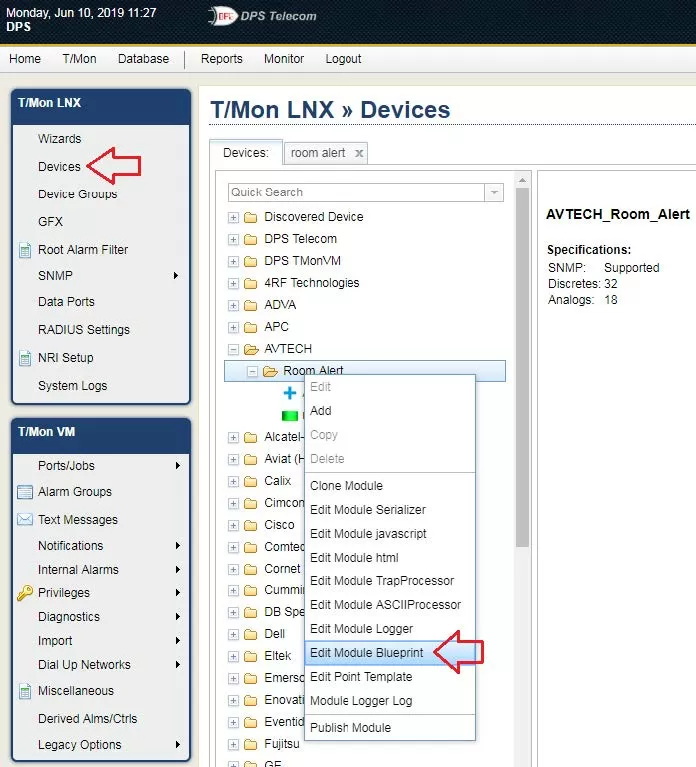Open Device Groups in the sidebar

(x=77, y=194)
